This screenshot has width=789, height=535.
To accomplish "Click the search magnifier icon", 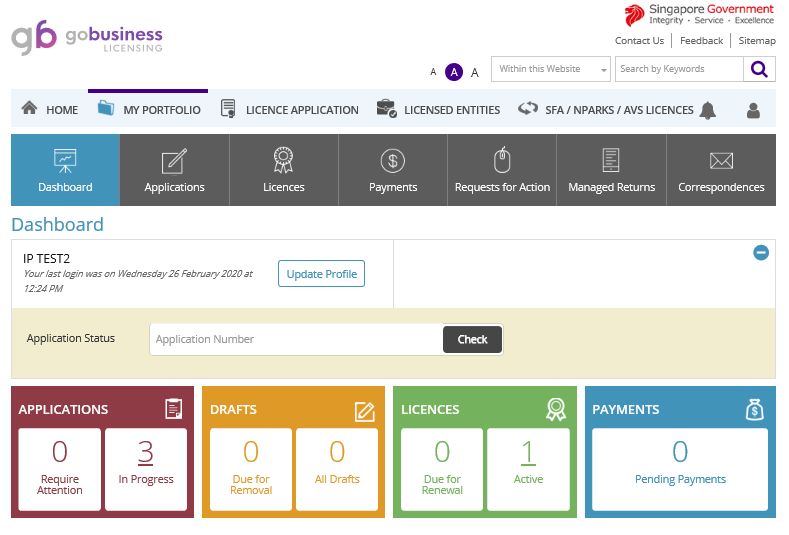I will [759, 69].
